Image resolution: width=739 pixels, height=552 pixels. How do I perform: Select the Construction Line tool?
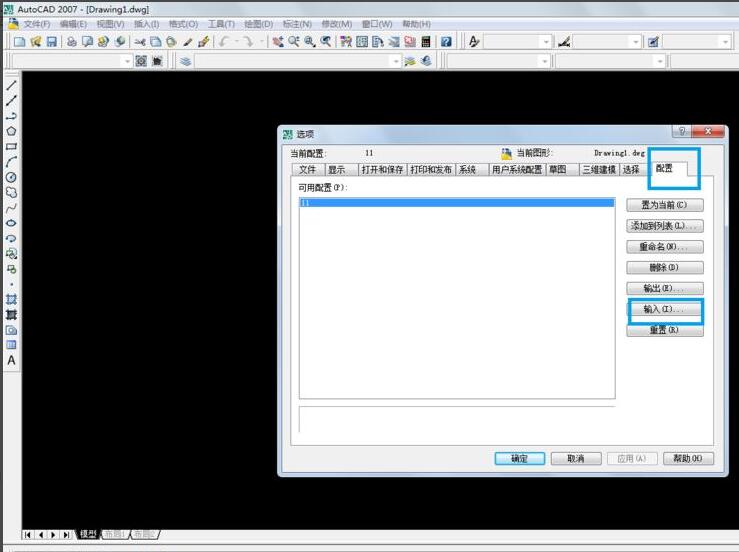tap(11, 100)
